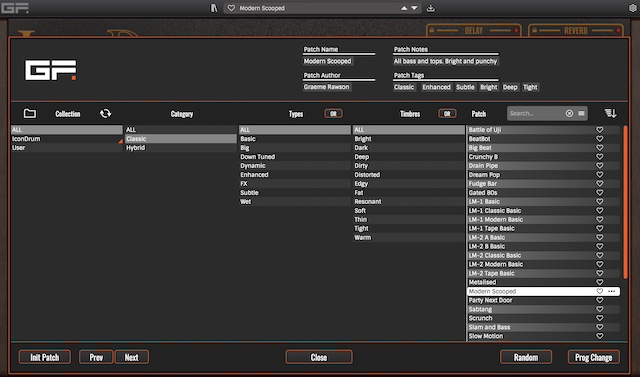
Task: Select the User collection
Action: point(67,148)
